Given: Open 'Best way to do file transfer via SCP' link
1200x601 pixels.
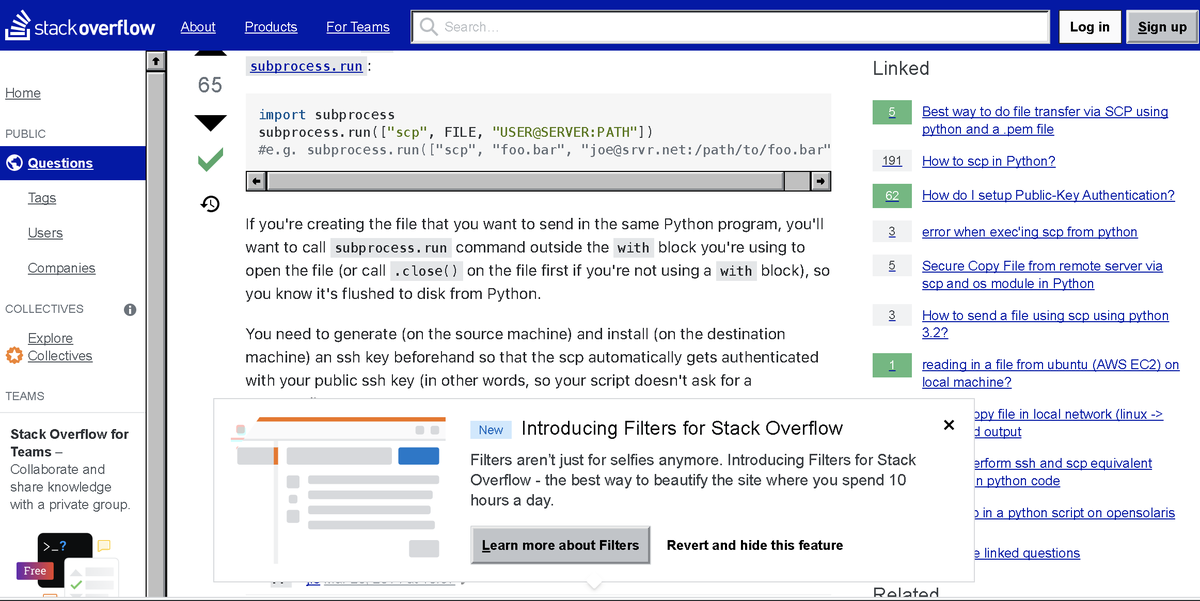Looking at the screenshot, I should 1045,120.
